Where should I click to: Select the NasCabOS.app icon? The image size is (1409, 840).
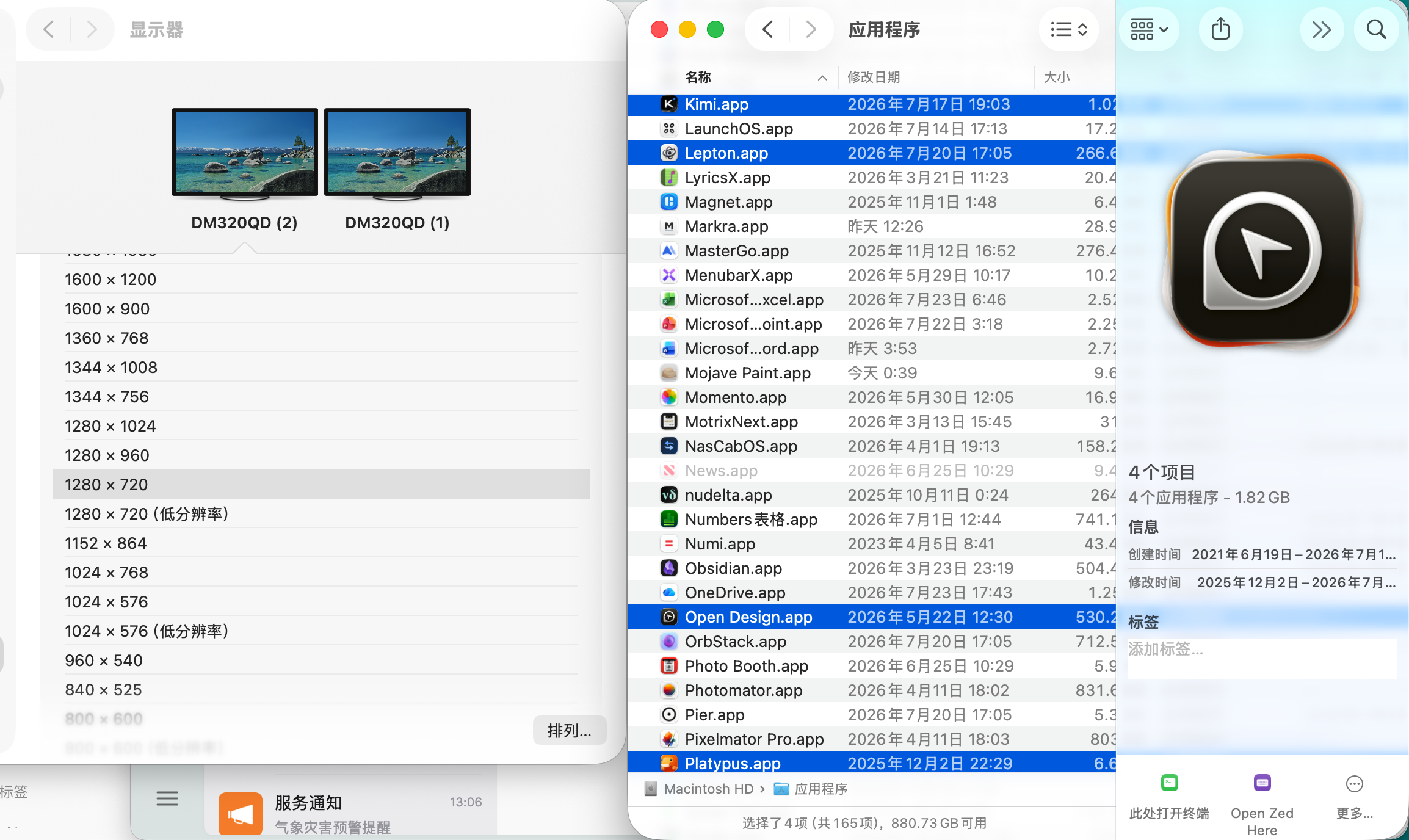tap(669, 446)
